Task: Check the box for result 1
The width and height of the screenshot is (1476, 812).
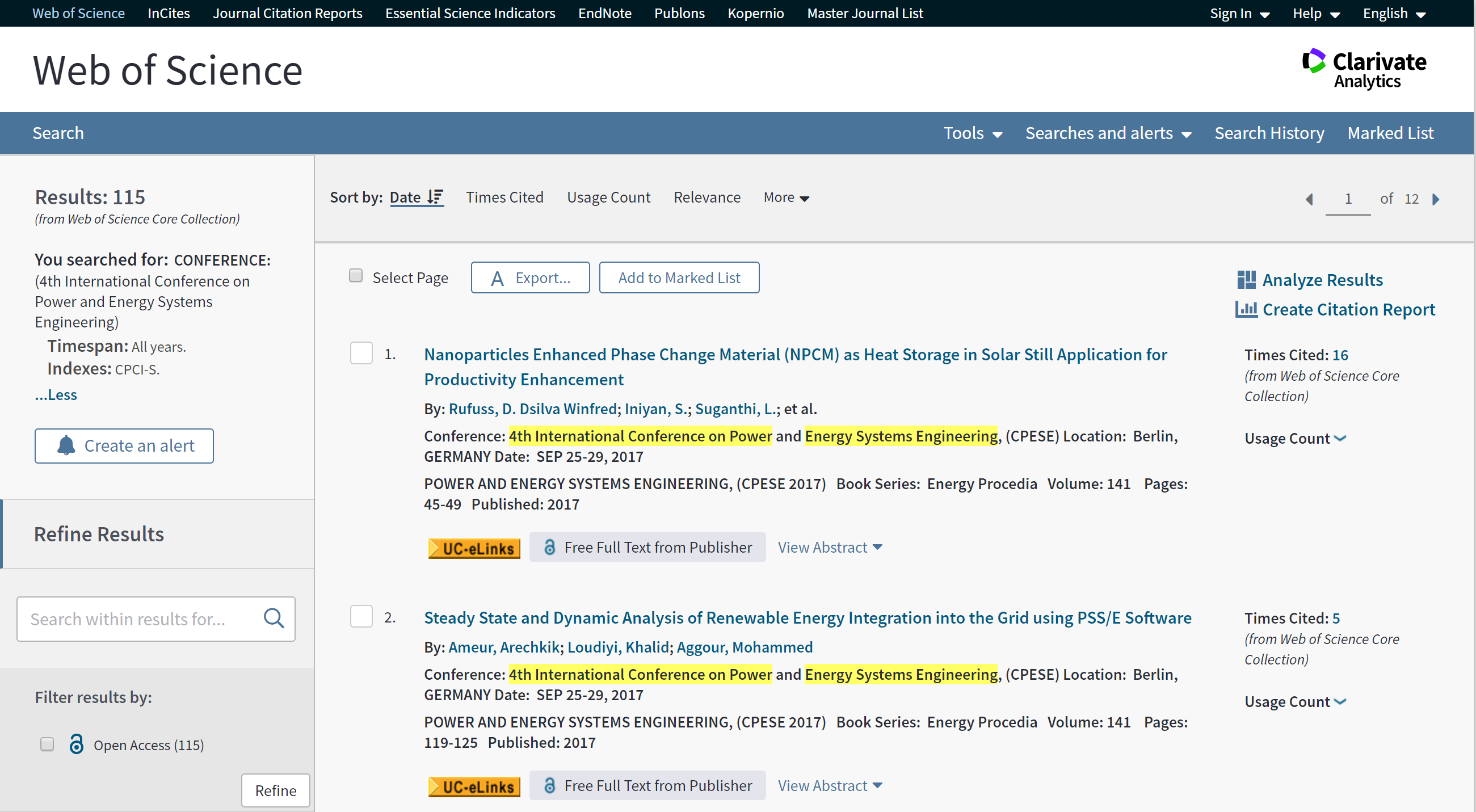Action: 361,353
